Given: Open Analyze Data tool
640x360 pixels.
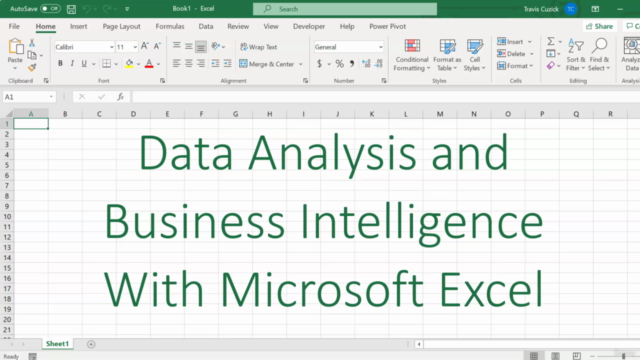Looking at the screenshot, I should click(x=631, y=55).
